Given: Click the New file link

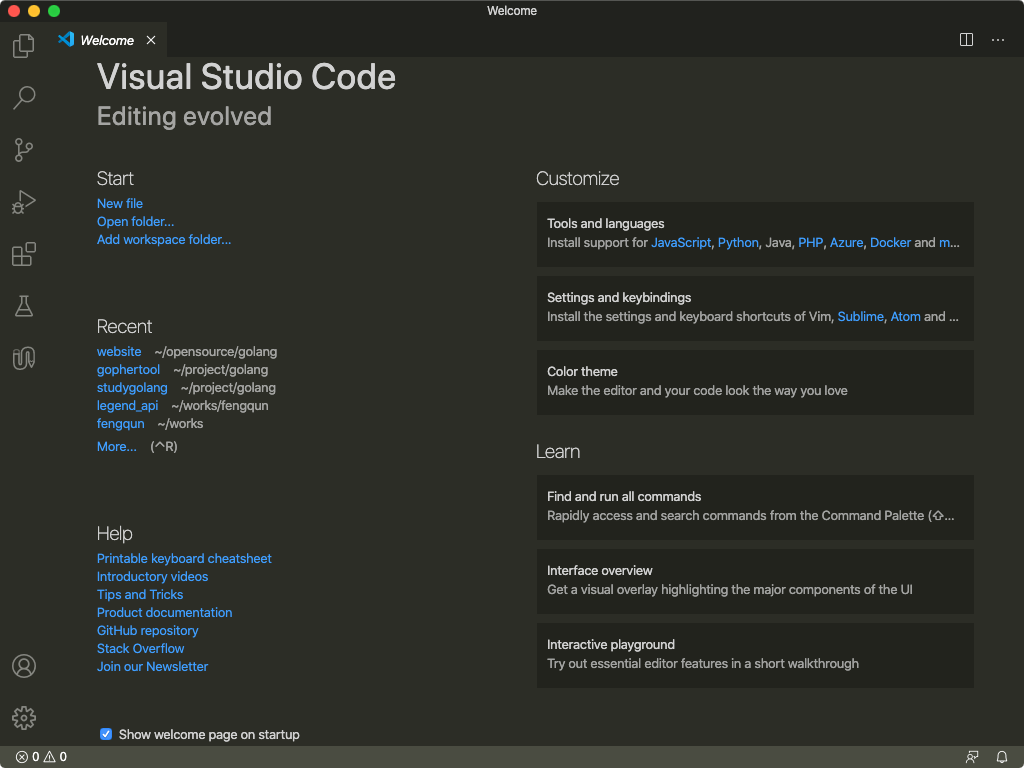Looking at the screenshot, I should [120, 204].
